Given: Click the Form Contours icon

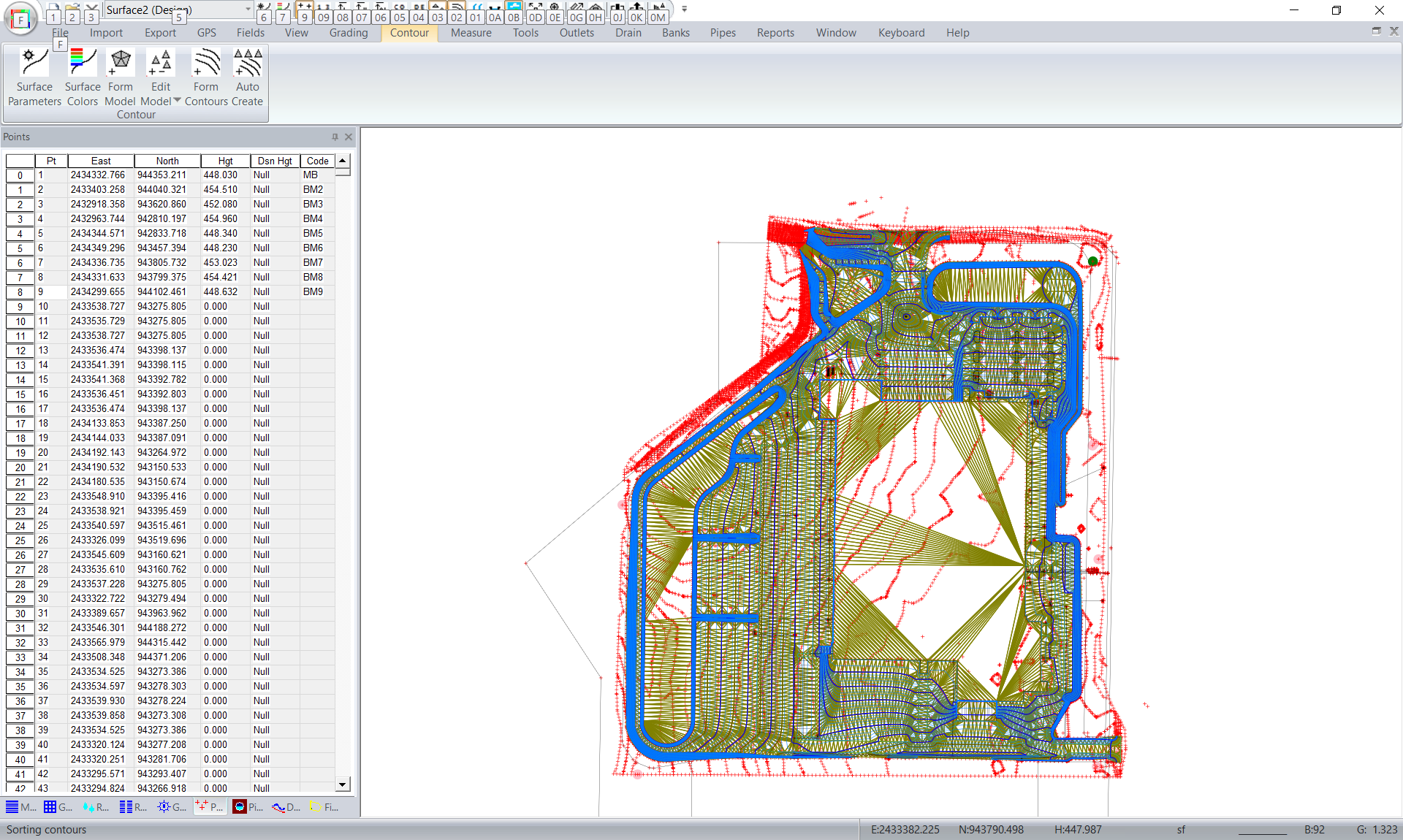Looking at the screenshot, I should coord(206,77).
